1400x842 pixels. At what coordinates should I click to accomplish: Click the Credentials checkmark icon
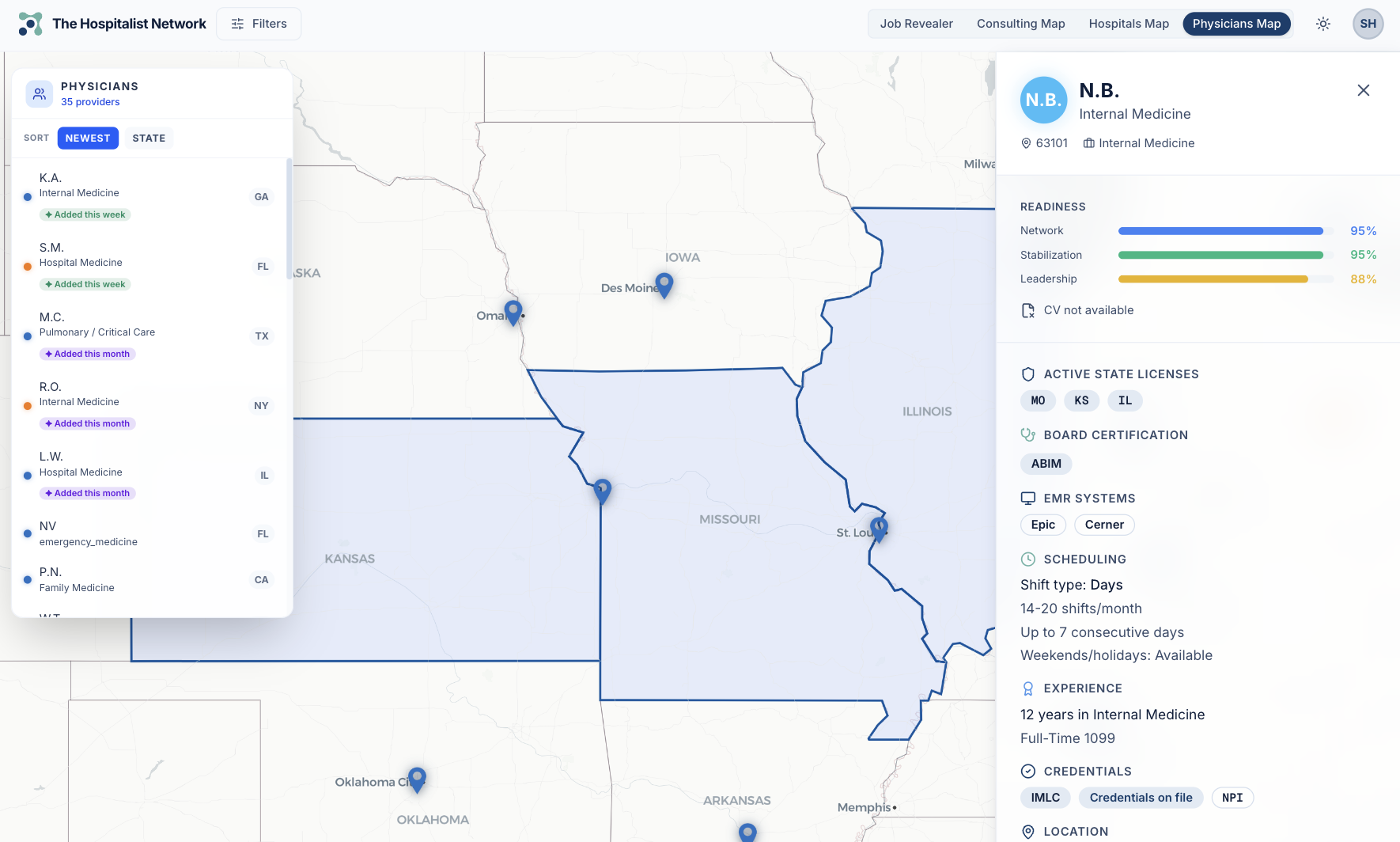(x=1028, y=772)
